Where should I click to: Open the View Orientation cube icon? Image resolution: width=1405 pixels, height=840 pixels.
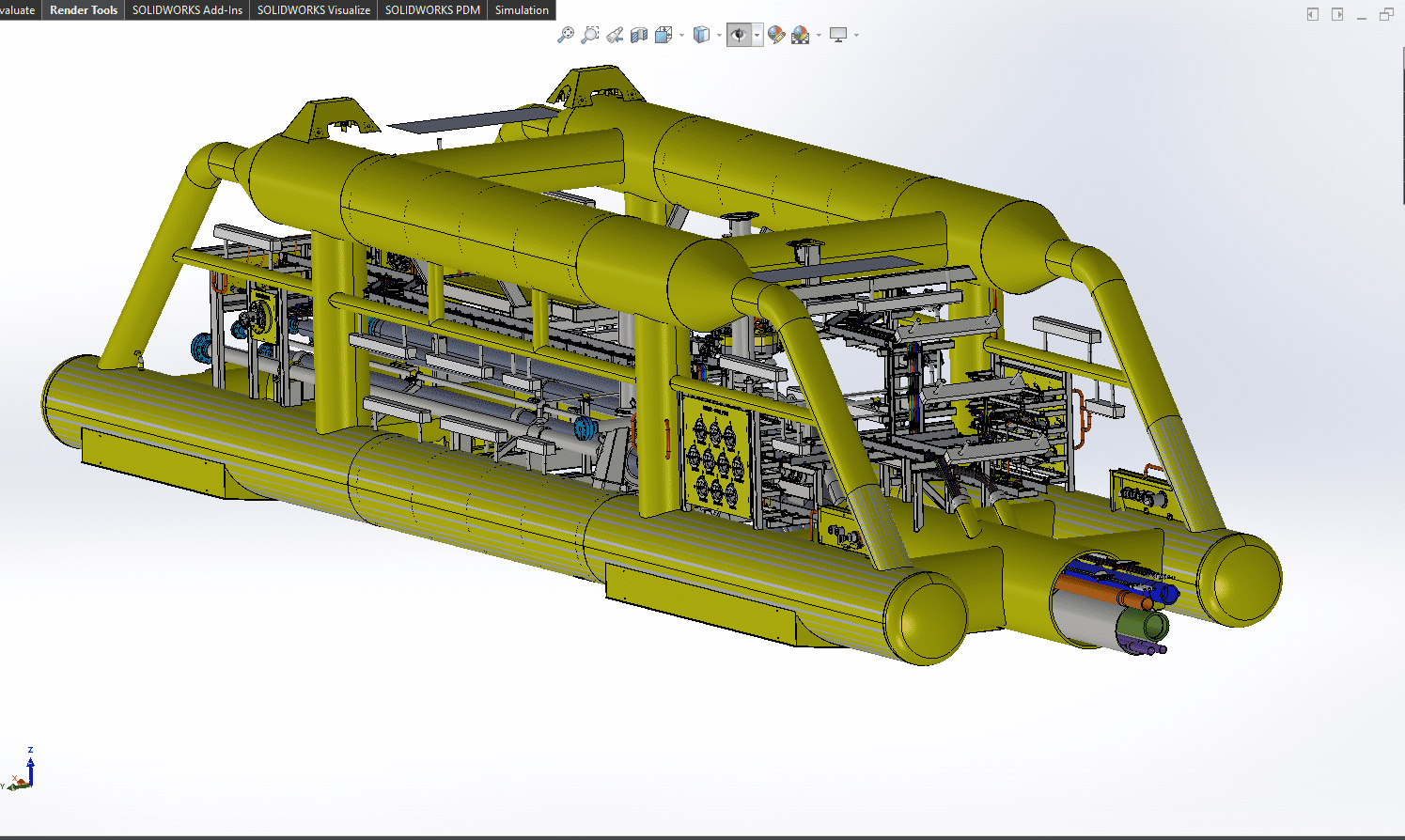pos(663,35)
